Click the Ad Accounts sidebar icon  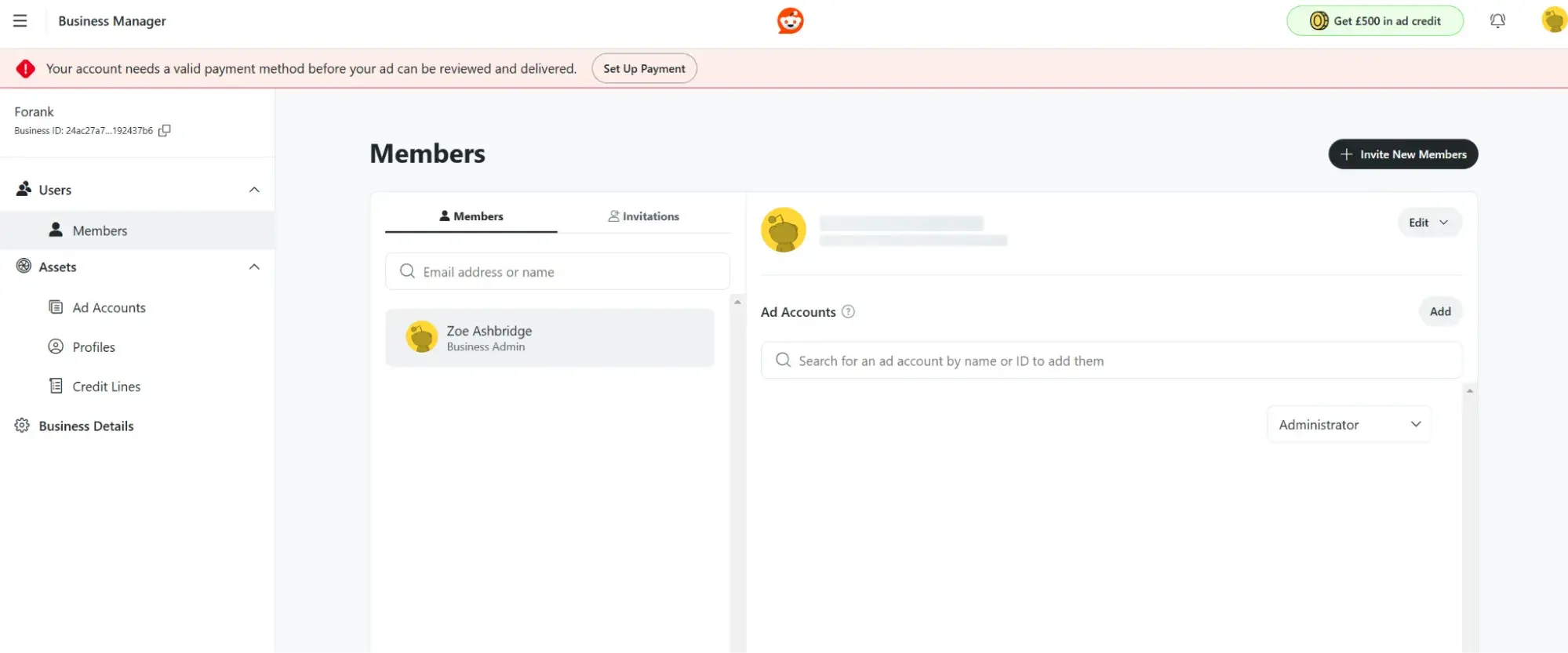pos(56,307)
